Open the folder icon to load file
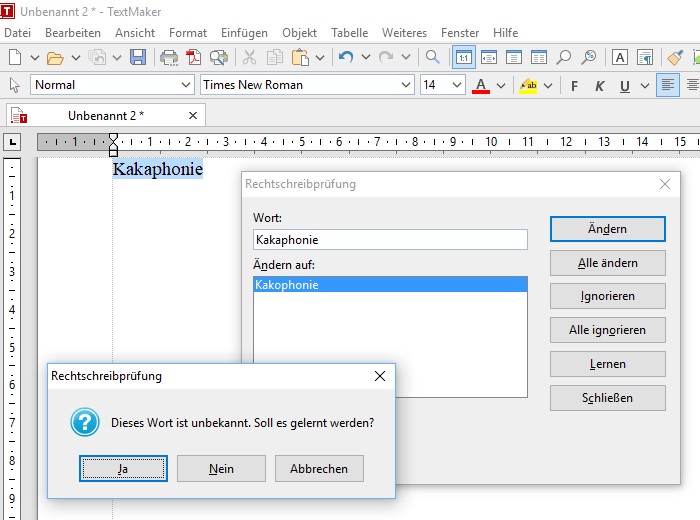The width and height of the screenshot is (700, 520). tap(55, 57)
